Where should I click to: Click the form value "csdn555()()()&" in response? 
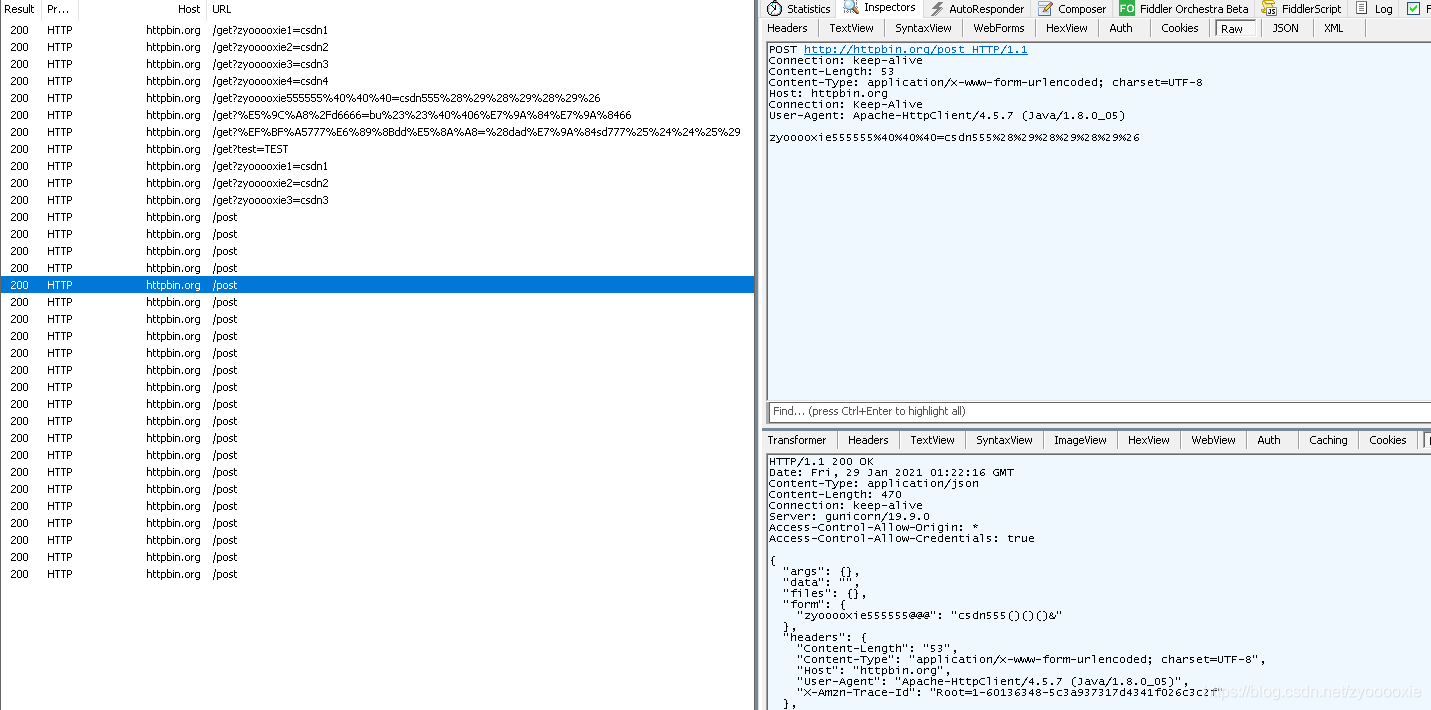1006,615
